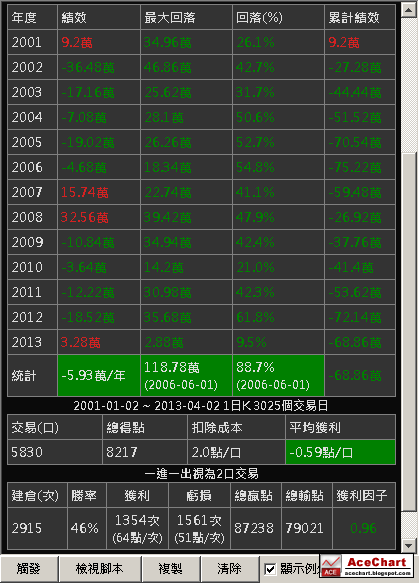Click the 32.56萬 performance cell
419x583 pixels.
[x=99, y=217]
